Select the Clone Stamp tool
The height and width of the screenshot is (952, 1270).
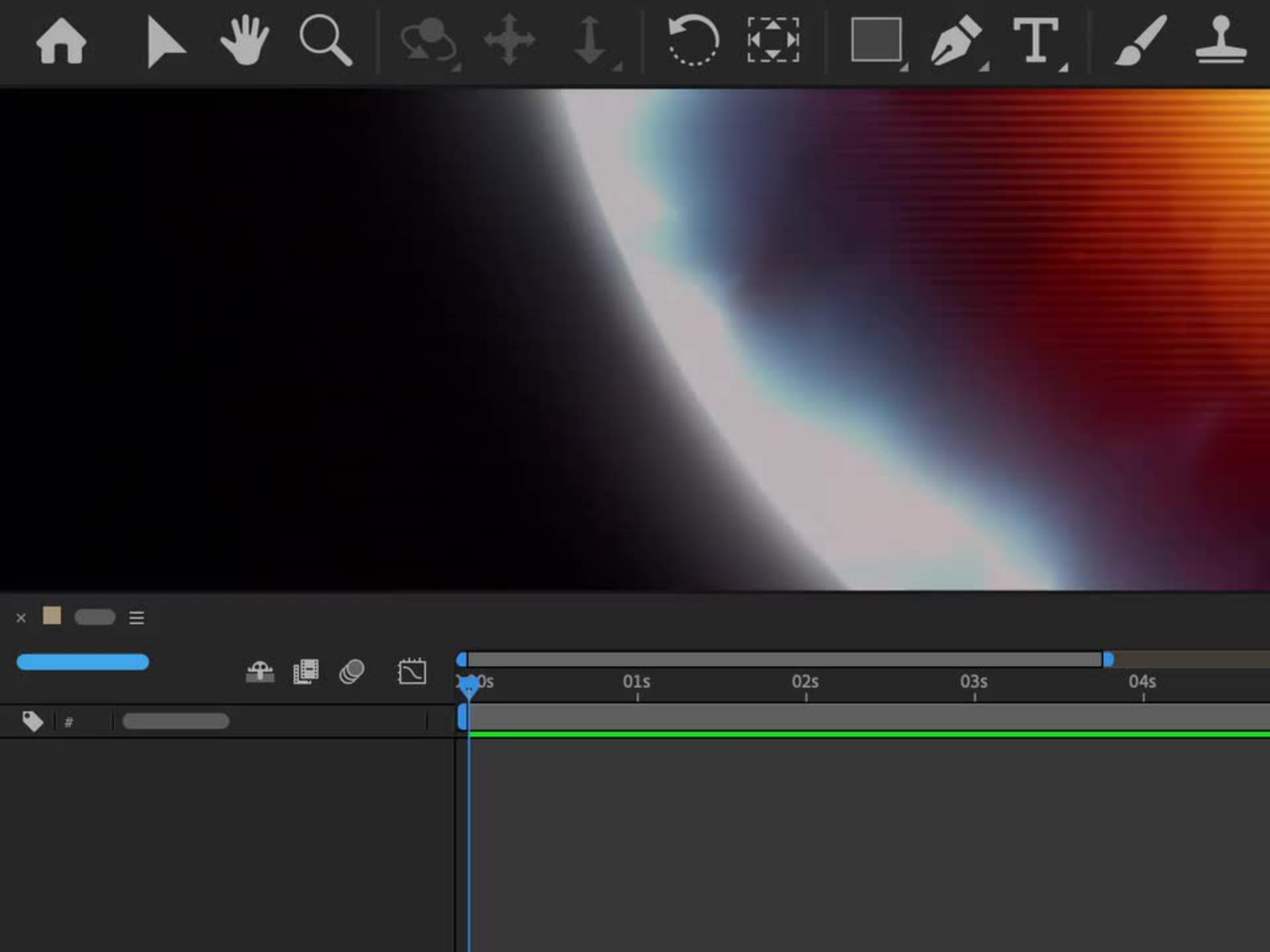tap(1220, 41)
